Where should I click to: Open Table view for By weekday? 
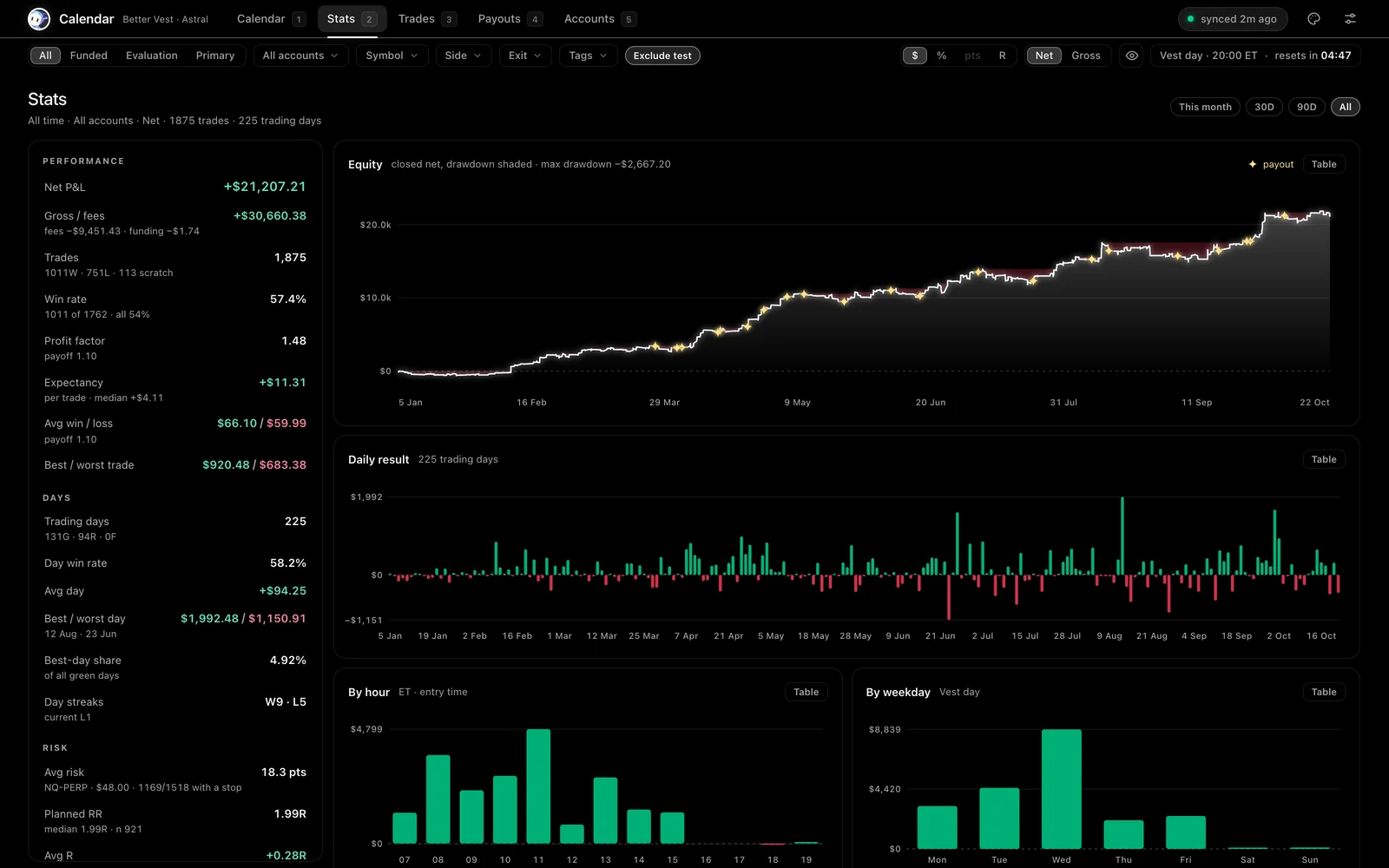[1324, 692]
